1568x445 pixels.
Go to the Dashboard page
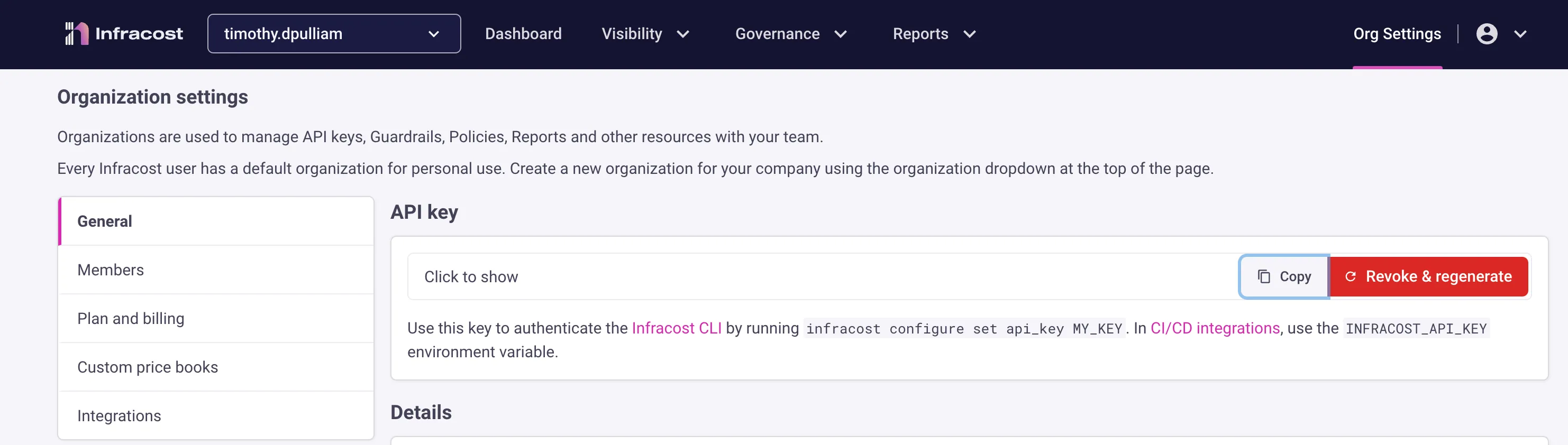click(523, 33)
